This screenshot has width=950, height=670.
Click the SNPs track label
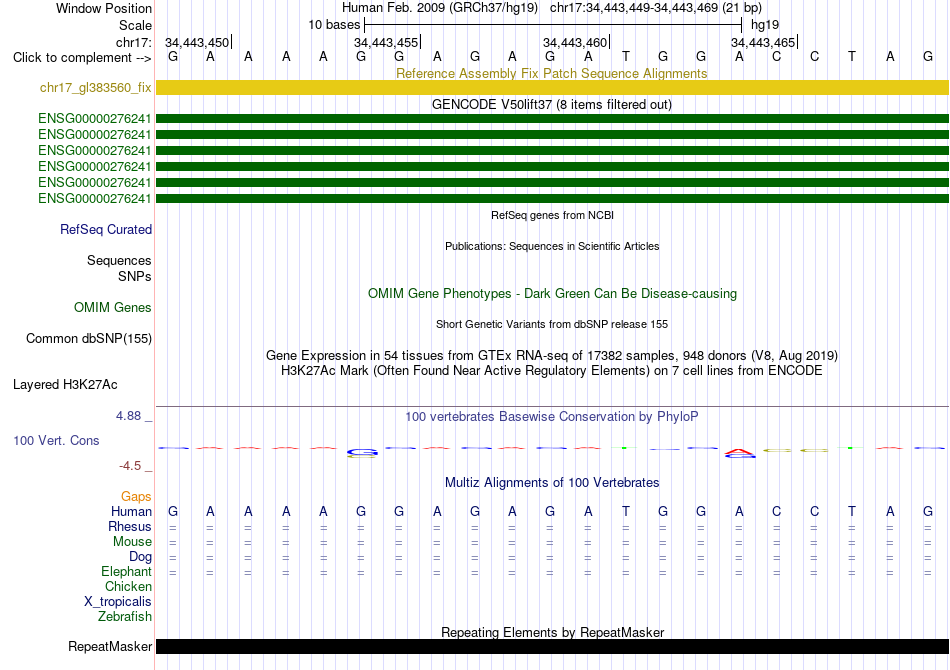pyautogui.click(x=135, y=276)
